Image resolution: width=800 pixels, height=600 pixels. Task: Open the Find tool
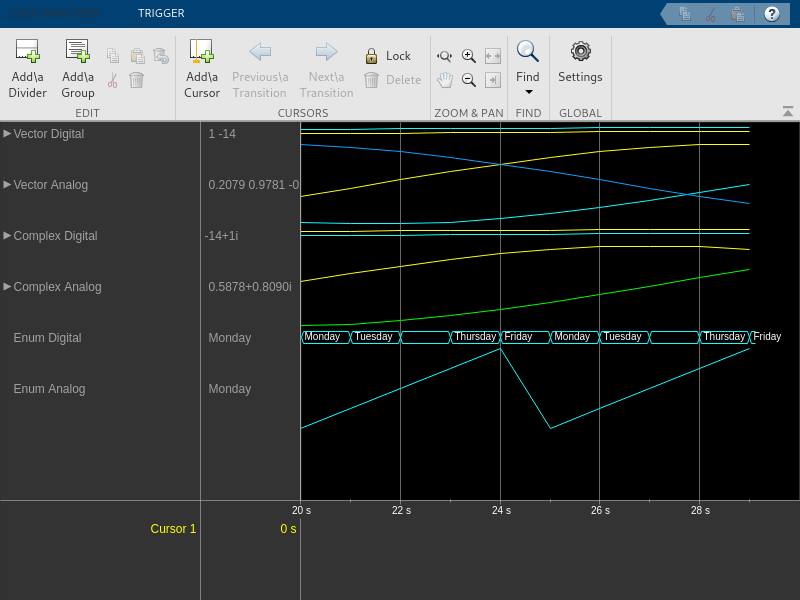[528, 61]
